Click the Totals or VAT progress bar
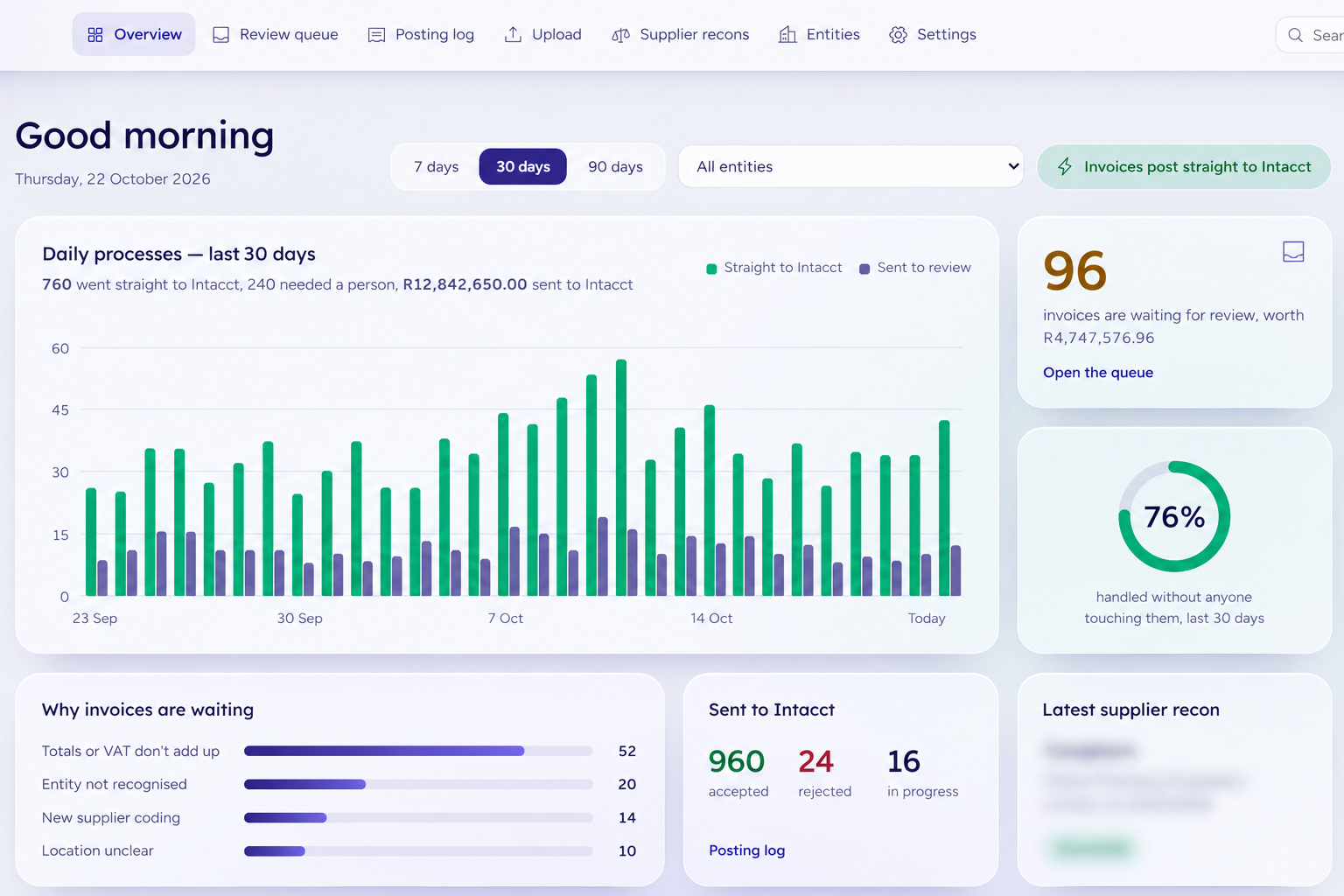 pyautogui.click(x=418, y=751)
